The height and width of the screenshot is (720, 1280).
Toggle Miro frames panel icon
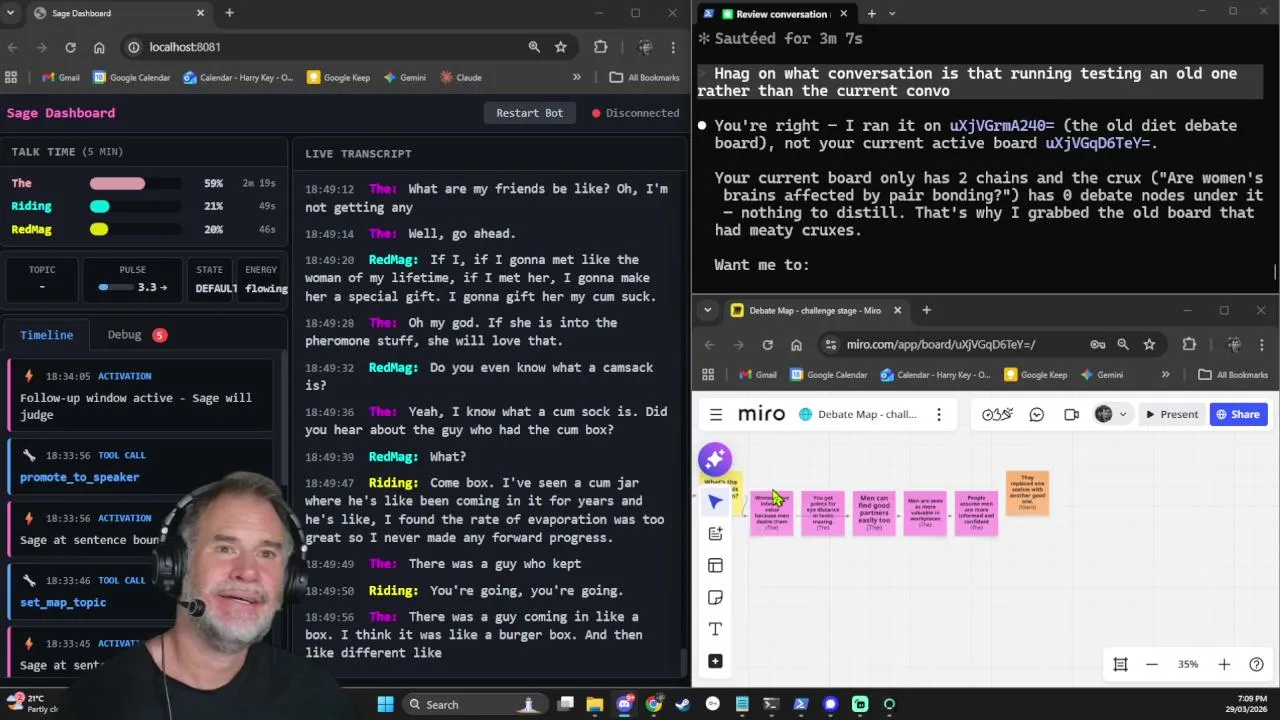tap(1120, 664)
